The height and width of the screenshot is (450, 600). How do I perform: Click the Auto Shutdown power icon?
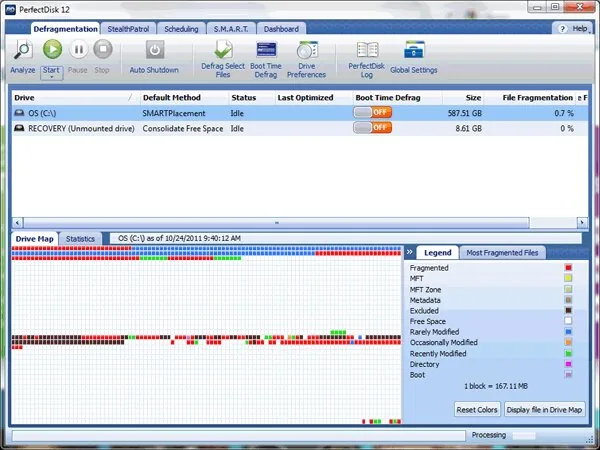coord(155,50)
